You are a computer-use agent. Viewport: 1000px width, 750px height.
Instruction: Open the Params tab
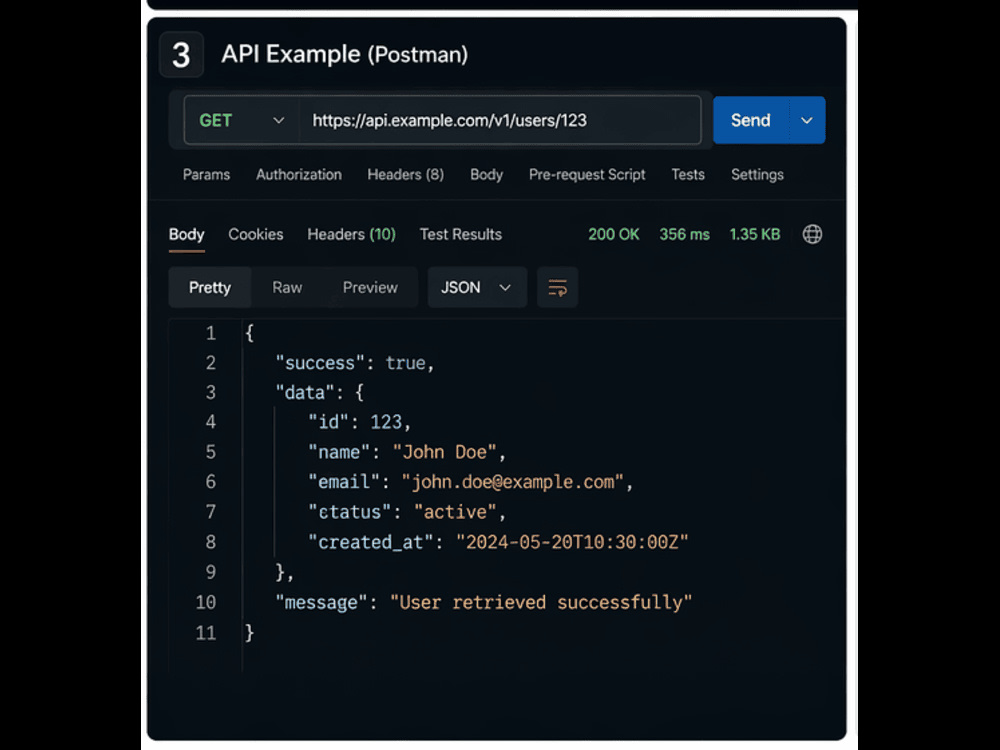[206, 175]
